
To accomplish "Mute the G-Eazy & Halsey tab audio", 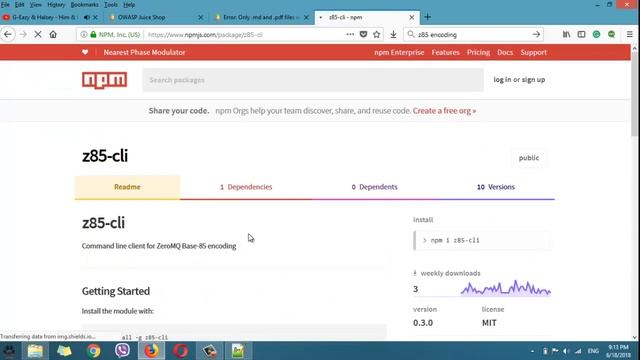I will pos(87,17).
